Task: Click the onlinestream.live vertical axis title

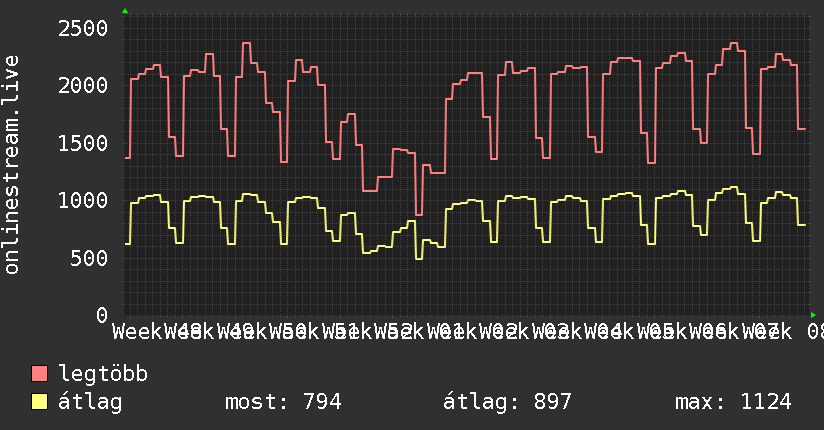Action: (12, 165)
